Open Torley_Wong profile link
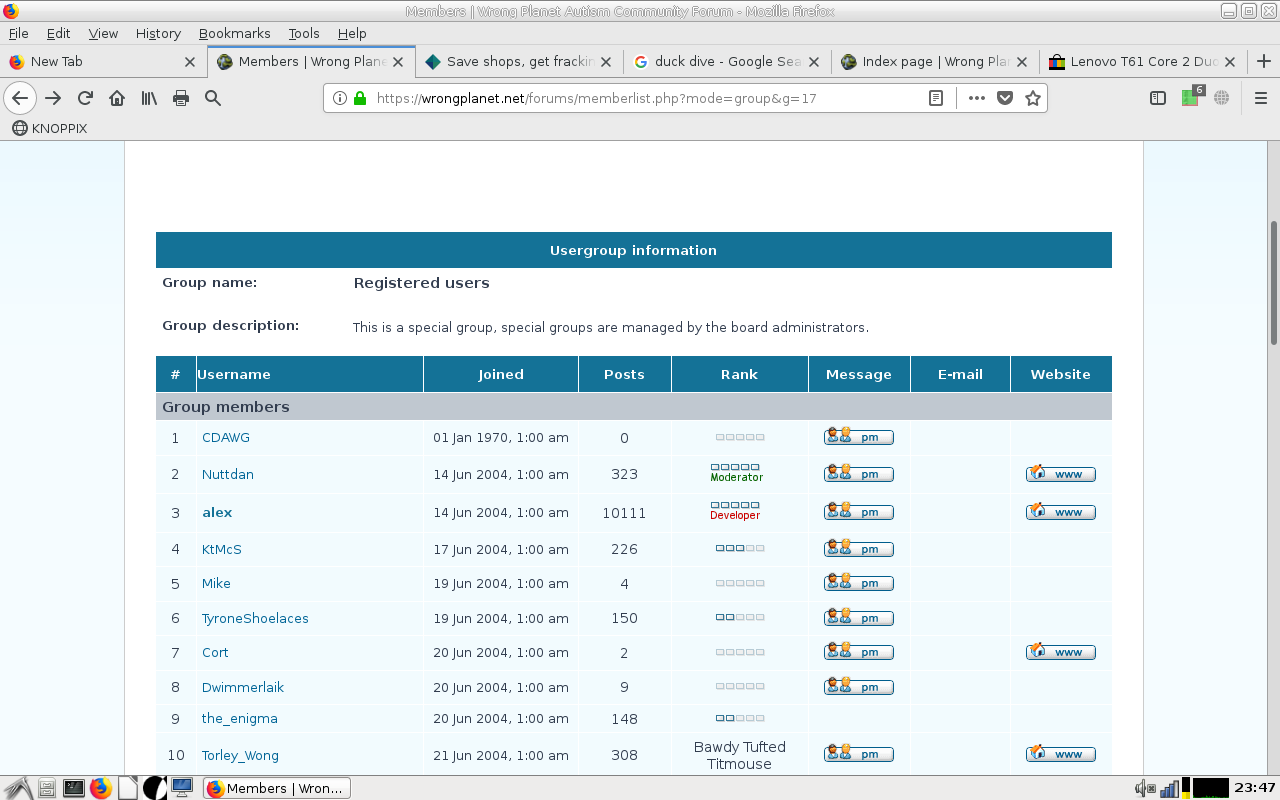This screenshot has height=800, width=1280. (x=240, y=755)
